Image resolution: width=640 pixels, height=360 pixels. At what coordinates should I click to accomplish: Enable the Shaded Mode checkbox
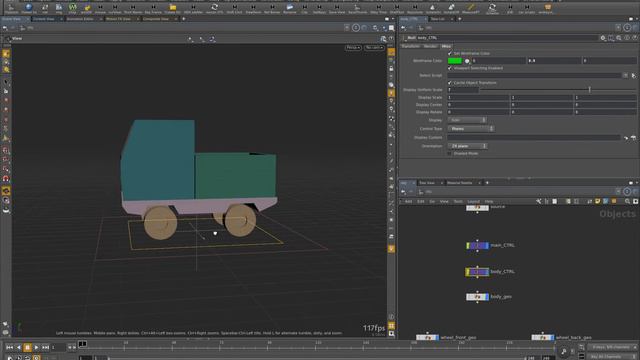click(x=450, y=154)
